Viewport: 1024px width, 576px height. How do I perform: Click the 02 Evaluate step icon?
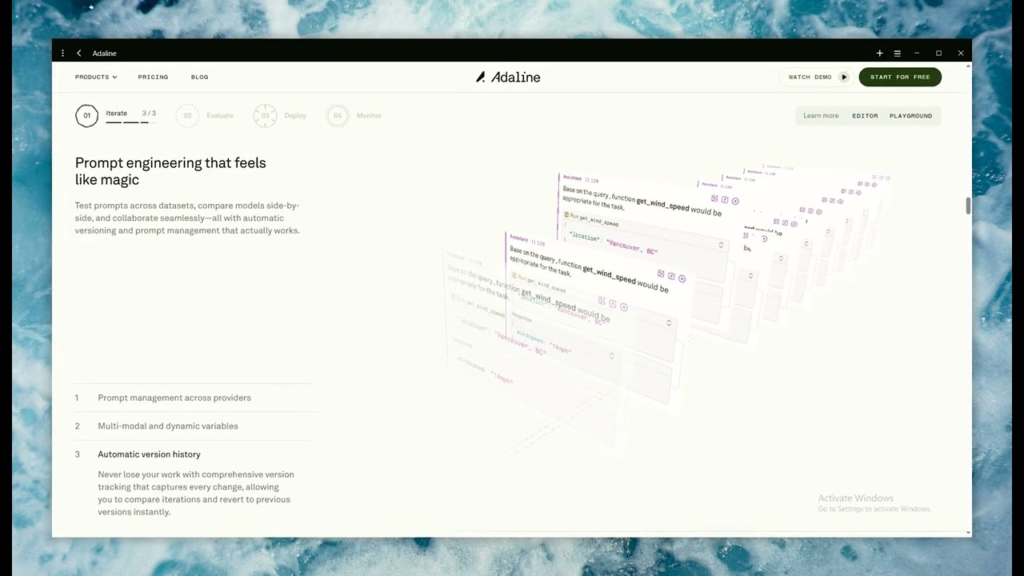(x=188, y=115)
